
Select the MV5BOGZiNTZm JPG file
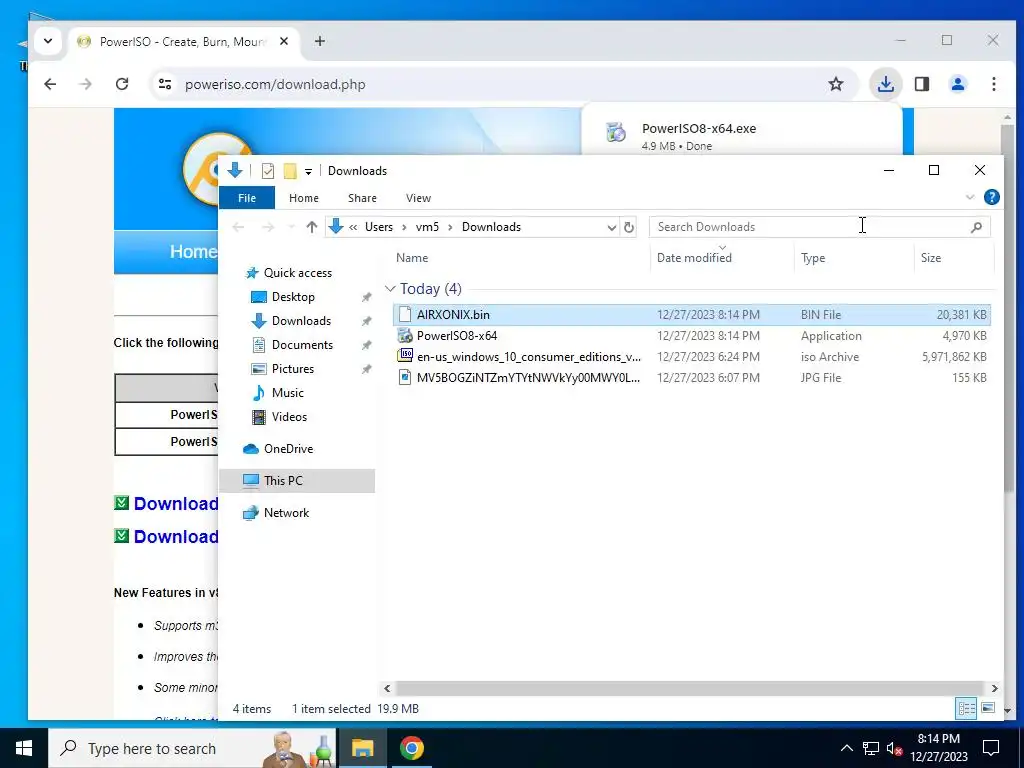pyautogui.click(x=692, y=377)
